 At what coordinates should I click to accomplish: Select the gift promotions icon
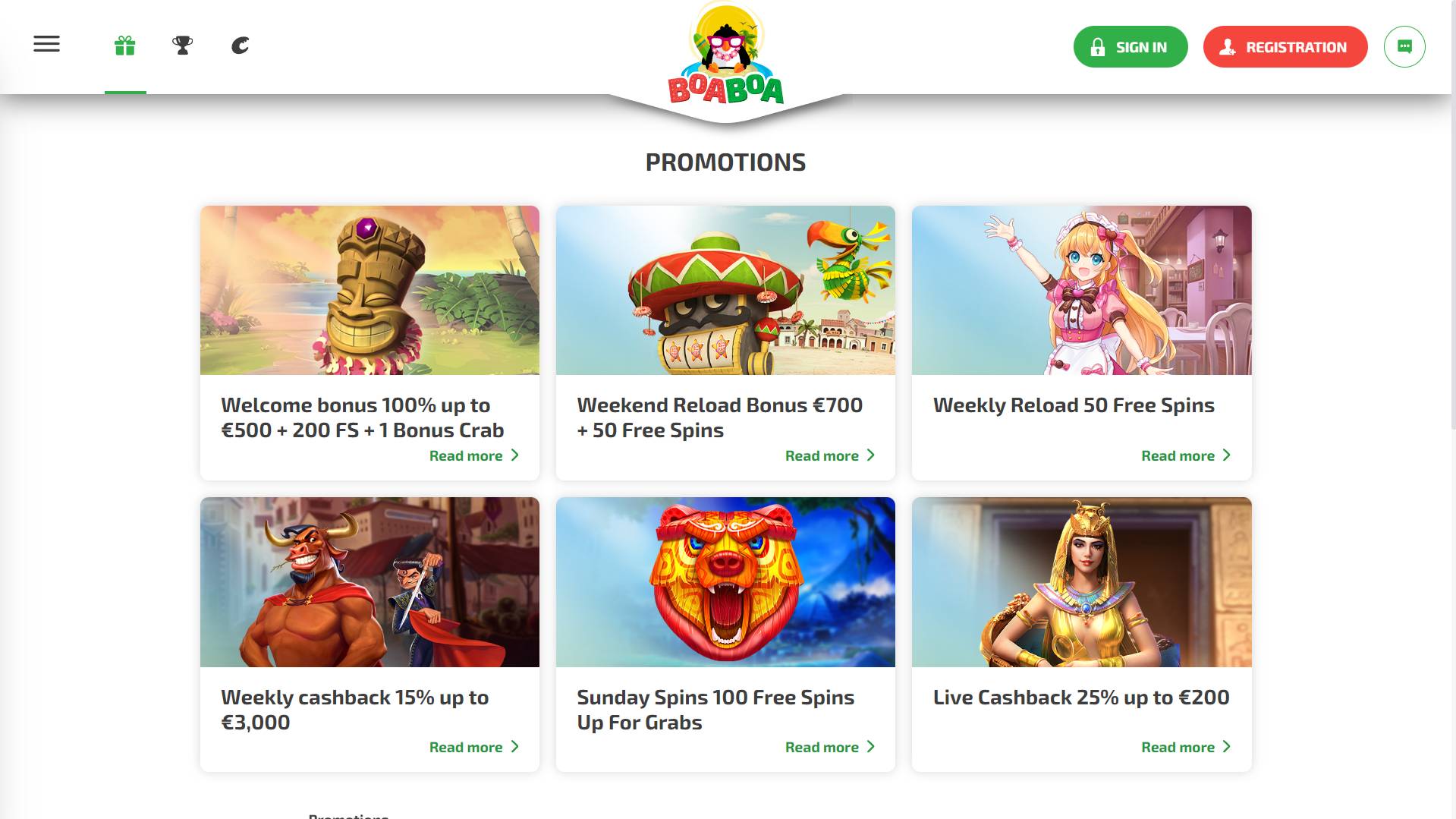(125, 46)
